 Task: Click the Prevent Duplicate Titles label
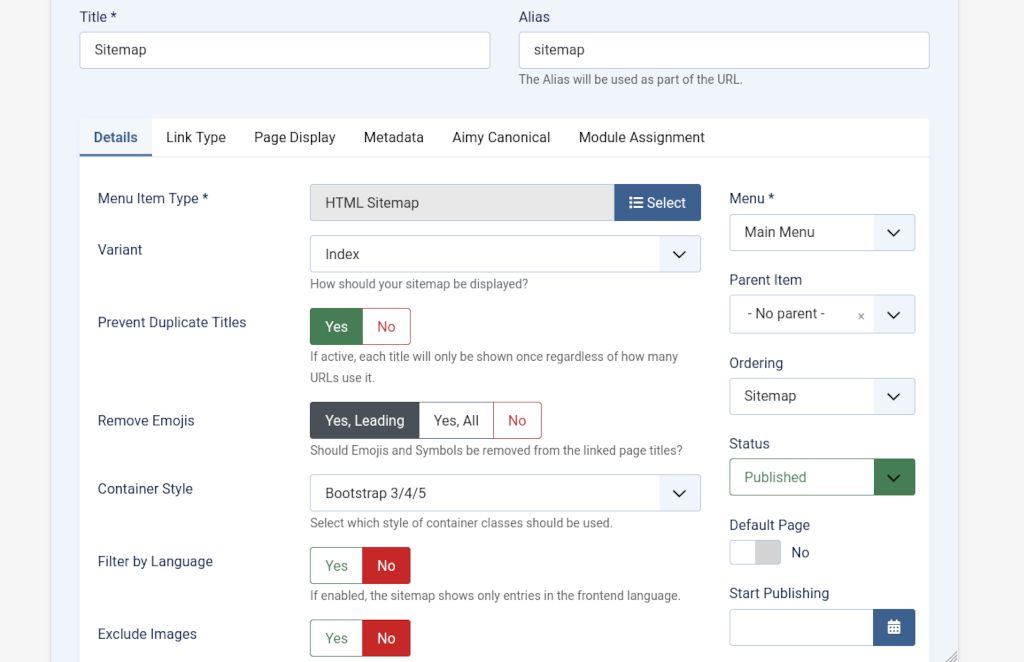[172, 323]
